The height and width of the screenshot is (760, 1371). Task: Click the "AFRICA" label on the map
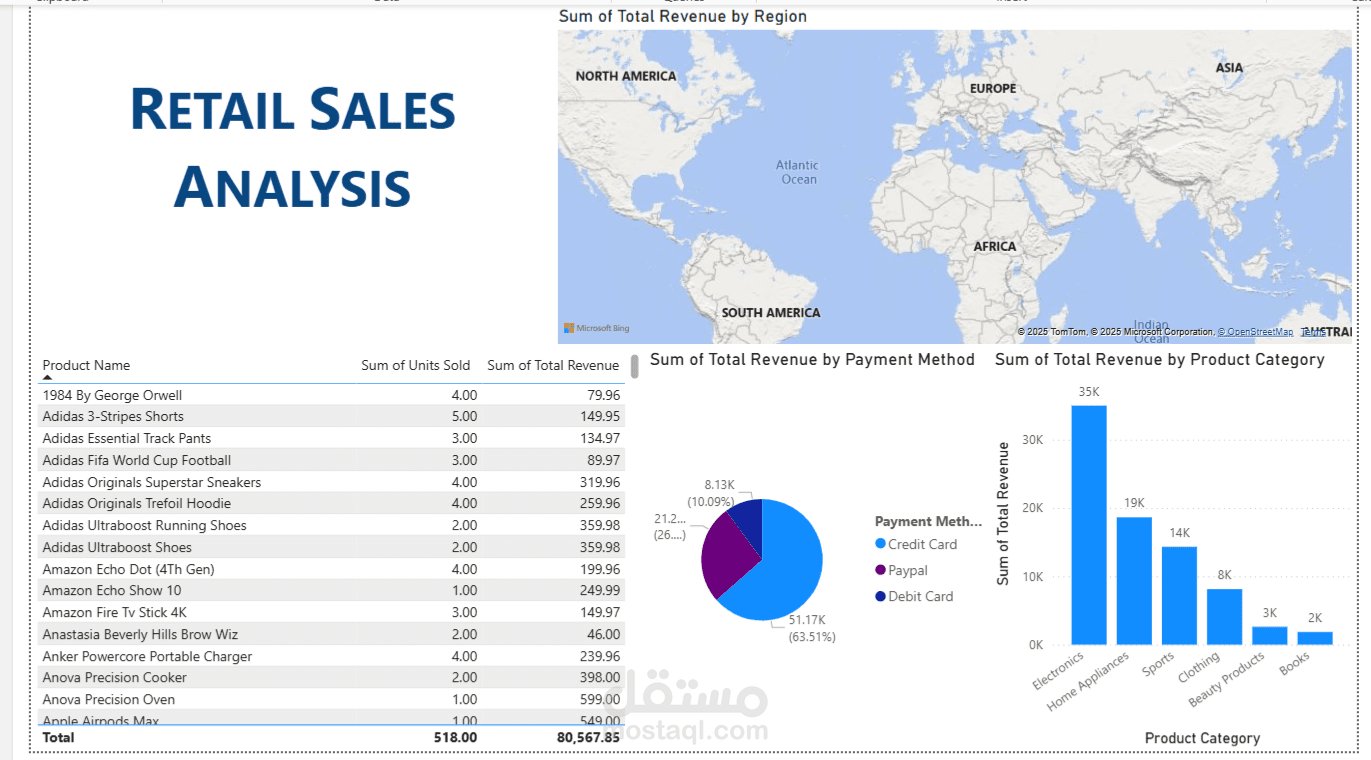(995, 246)
